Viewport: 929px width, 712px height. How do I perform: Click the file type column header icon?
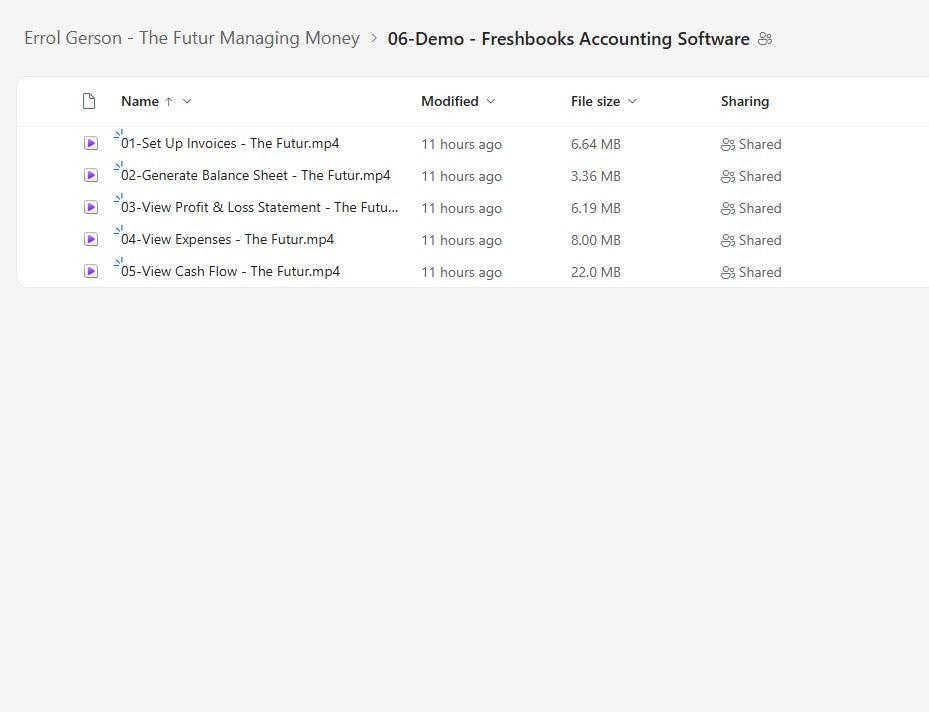[89, 101]
